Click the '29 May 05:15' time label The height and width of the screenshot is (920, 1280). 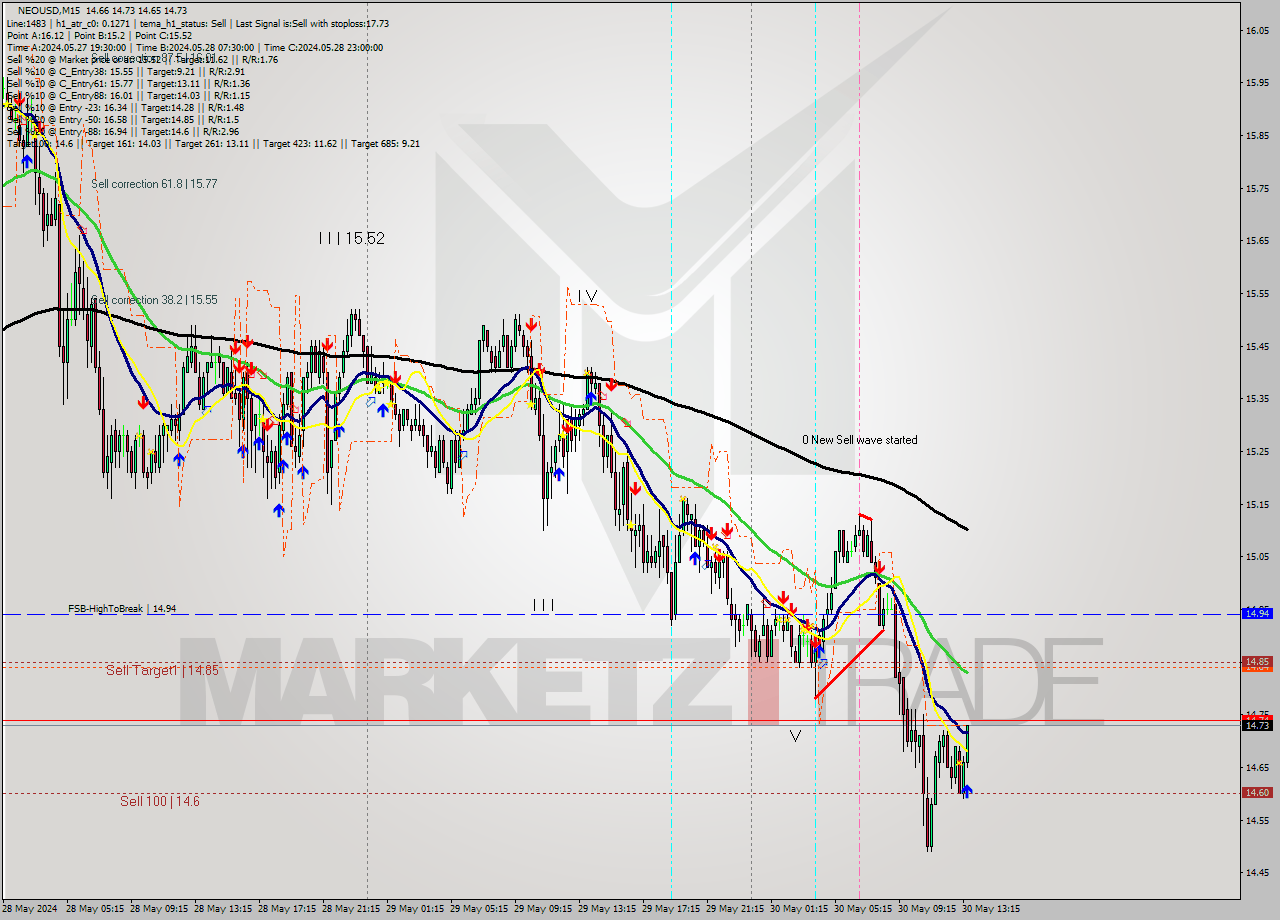pos(480,909)
